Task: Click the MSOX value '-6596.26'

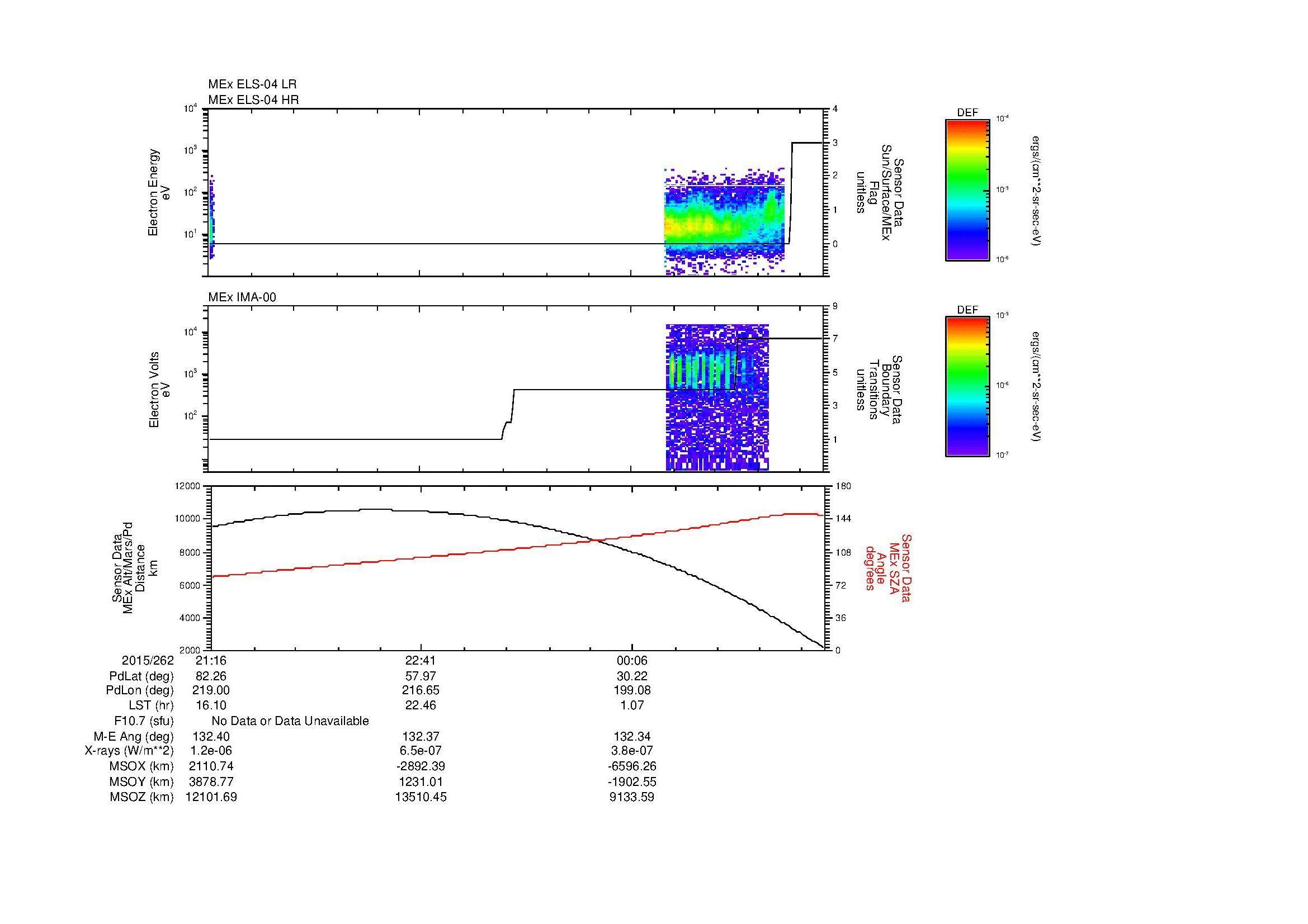Action: tap(632, 766)
